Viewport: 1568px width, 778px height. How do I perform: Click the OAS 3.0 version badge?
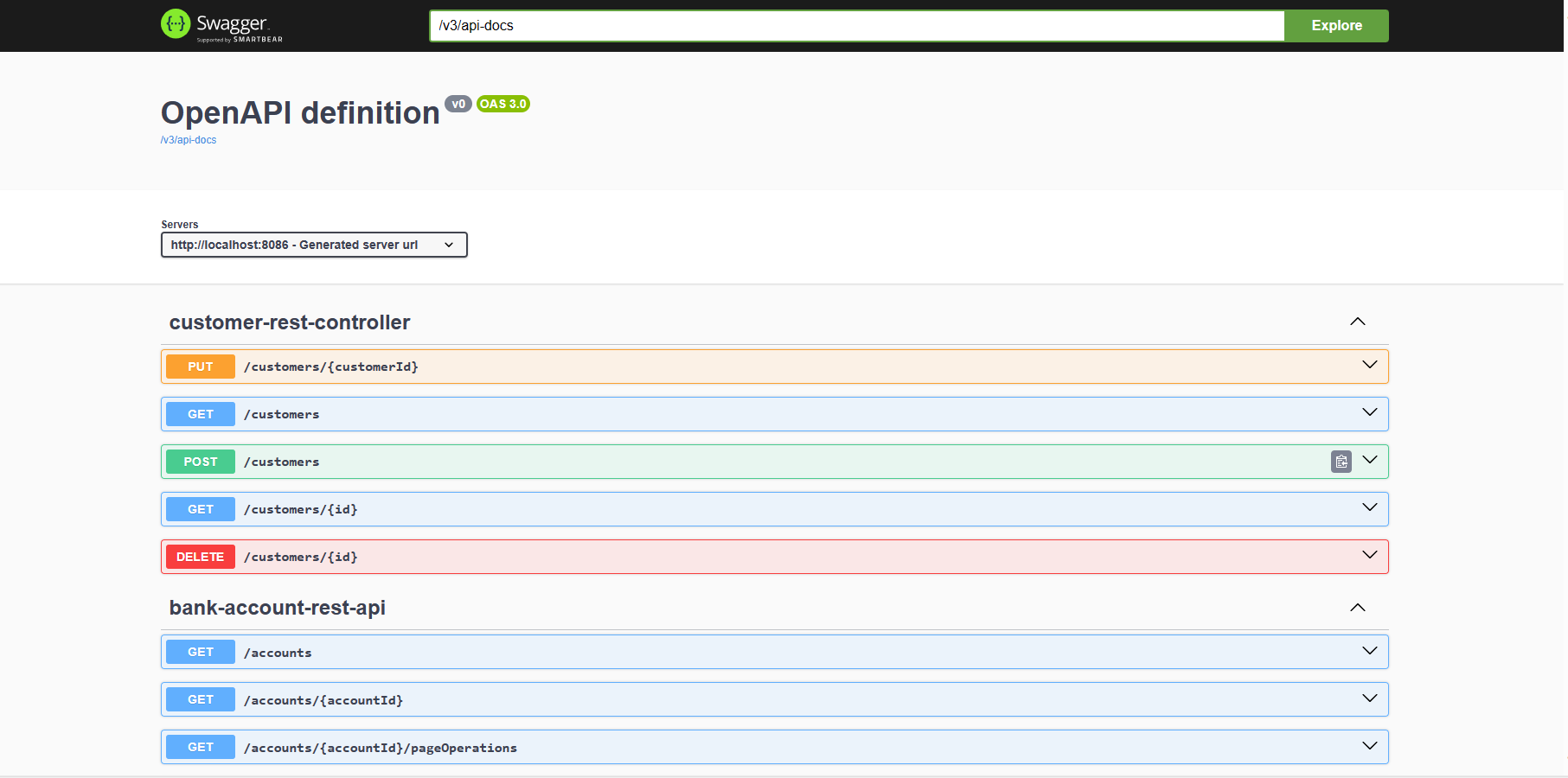503,104
